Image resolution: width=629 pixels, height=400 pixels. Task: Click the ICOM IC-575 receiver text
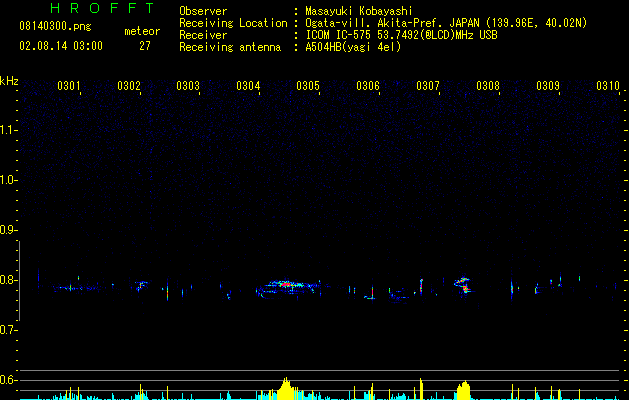(x=401, y=35)
